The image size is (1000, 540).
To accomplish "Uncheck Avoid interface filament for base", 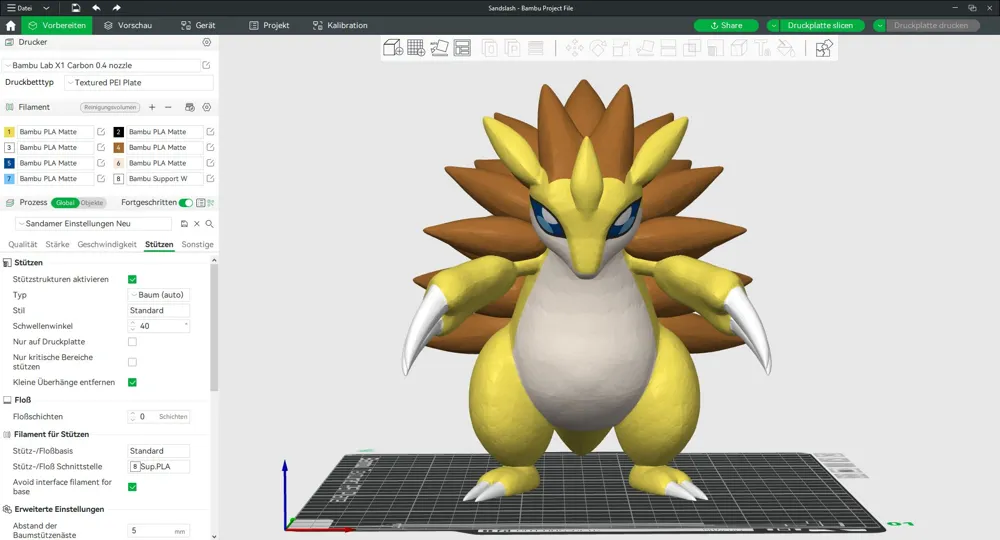I will pyautogui.click(x=132, y=487).
